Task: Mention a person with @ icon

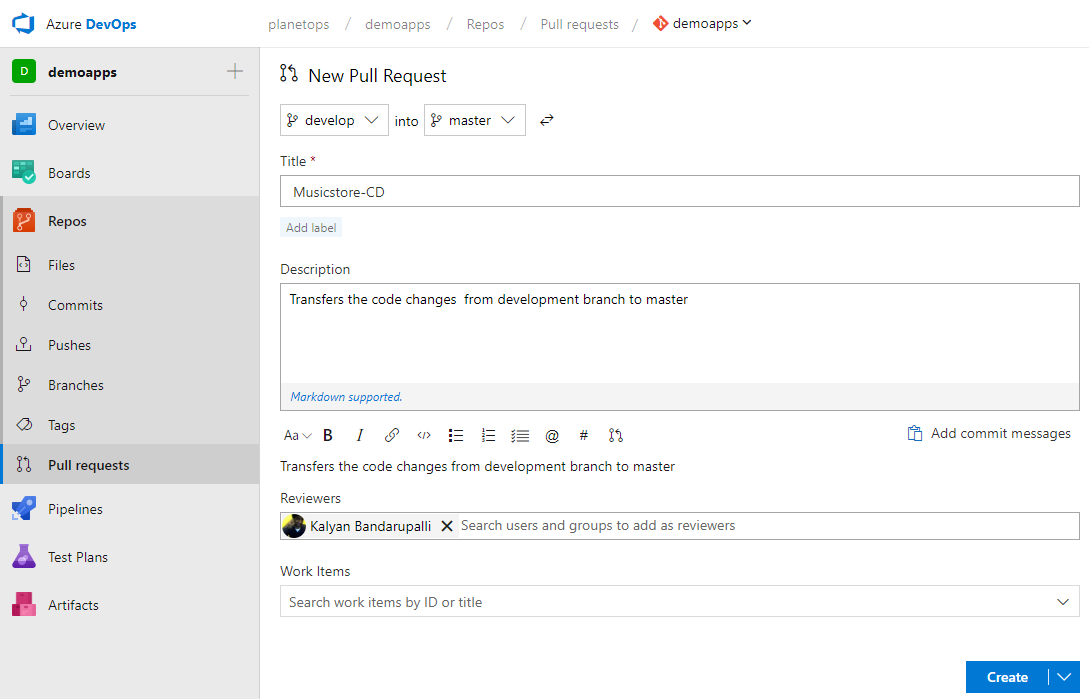Action: point(552,436)
